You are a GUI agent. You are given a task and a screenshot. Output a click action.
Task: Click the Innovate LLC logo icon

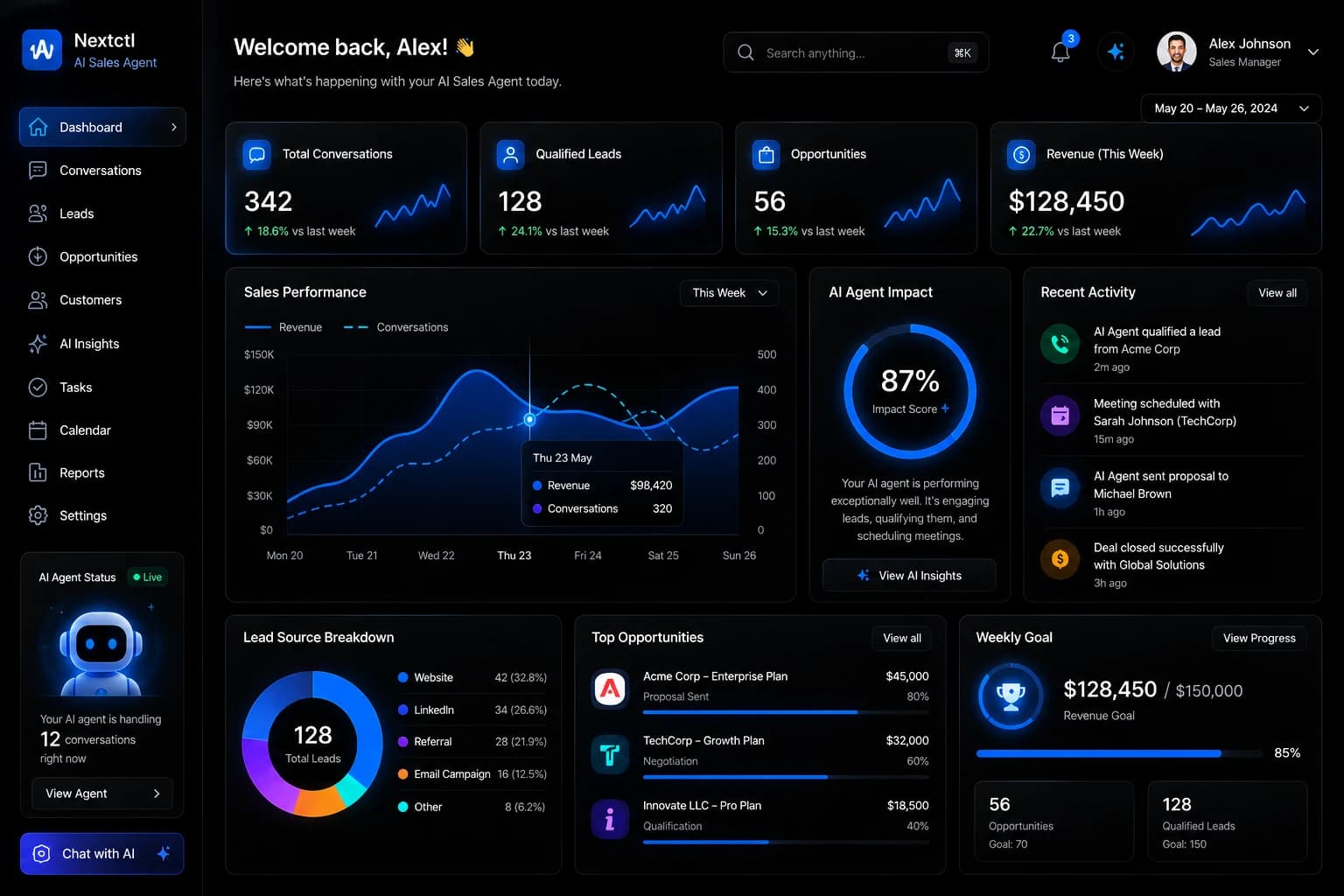click(x=610, y=819)
